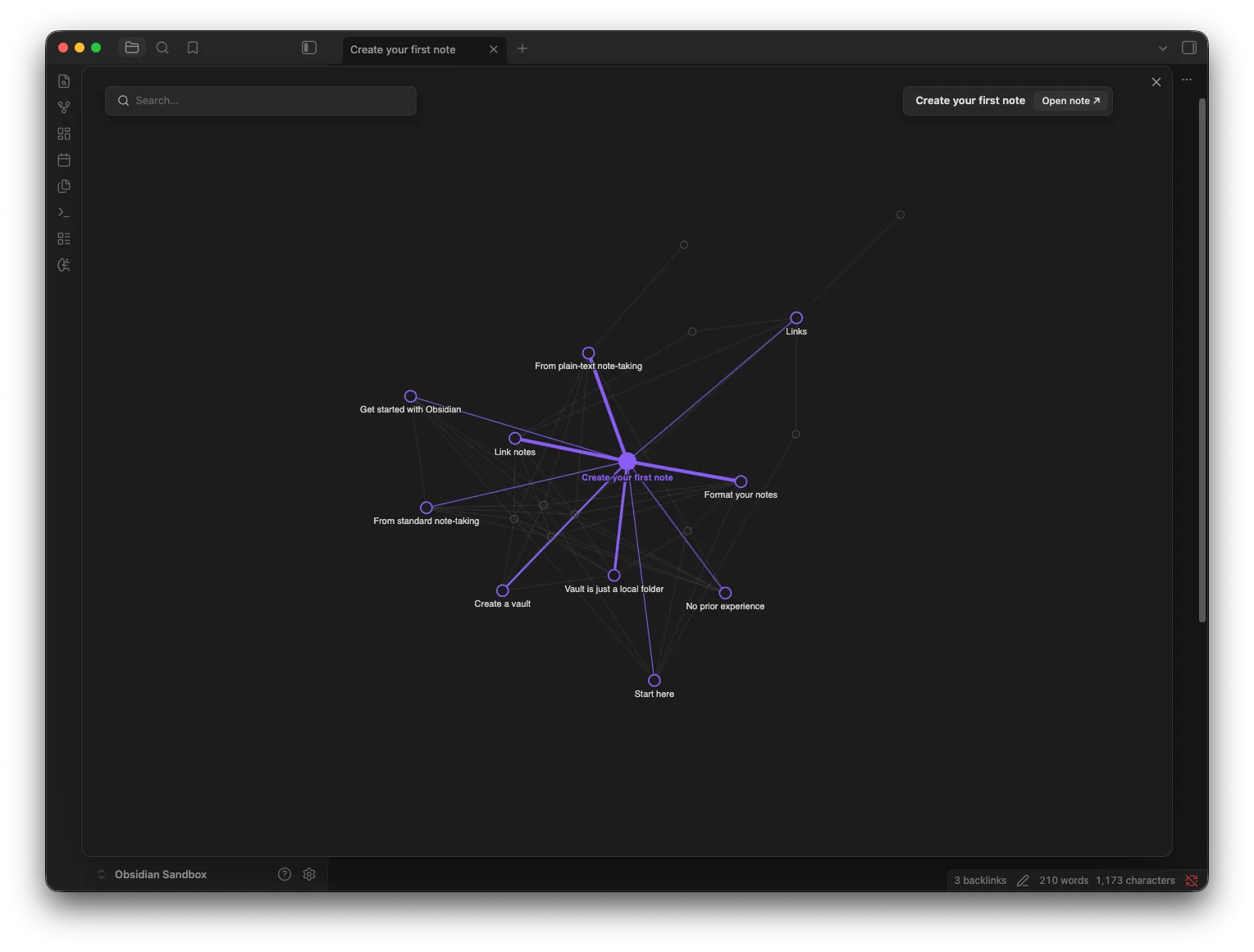
Task: Select the central Create your first note node
Action: point(627,462)
